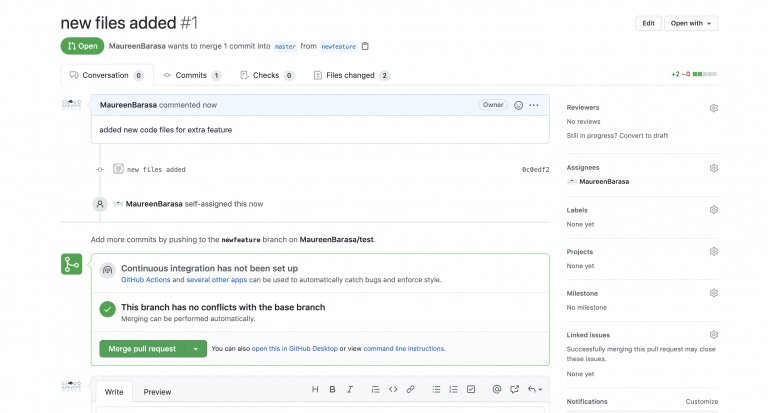768x413 pixels.
Task: Switch to the Files changed tab
Action: click(351, 75)
